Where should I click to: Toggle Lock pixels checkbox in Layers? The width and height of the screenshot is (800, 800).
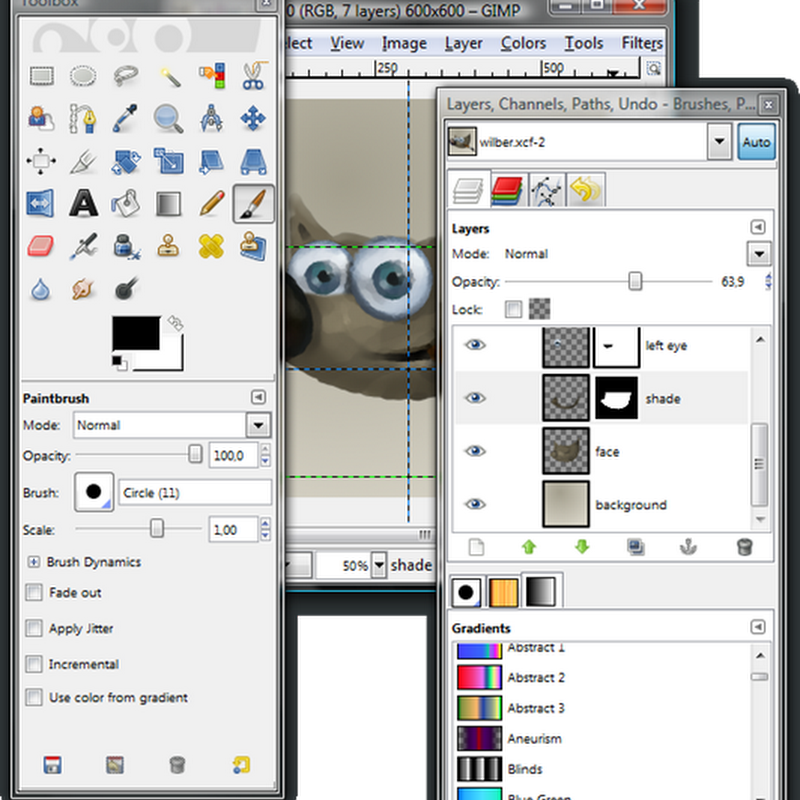(x=513, y=309)
